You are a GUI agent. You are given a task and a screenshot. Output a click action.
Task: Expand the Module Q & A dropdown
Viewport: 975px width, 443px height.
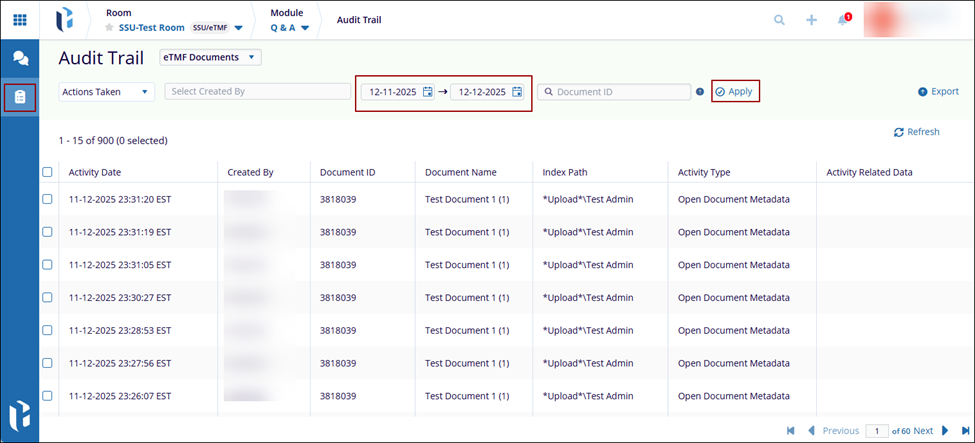tap(290, 28)
